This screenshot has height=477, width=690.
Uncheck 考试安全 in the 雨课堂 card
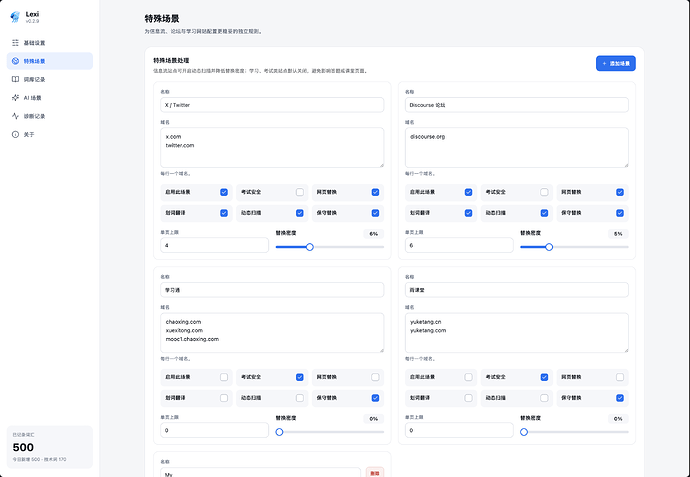[x=544, y=377]
